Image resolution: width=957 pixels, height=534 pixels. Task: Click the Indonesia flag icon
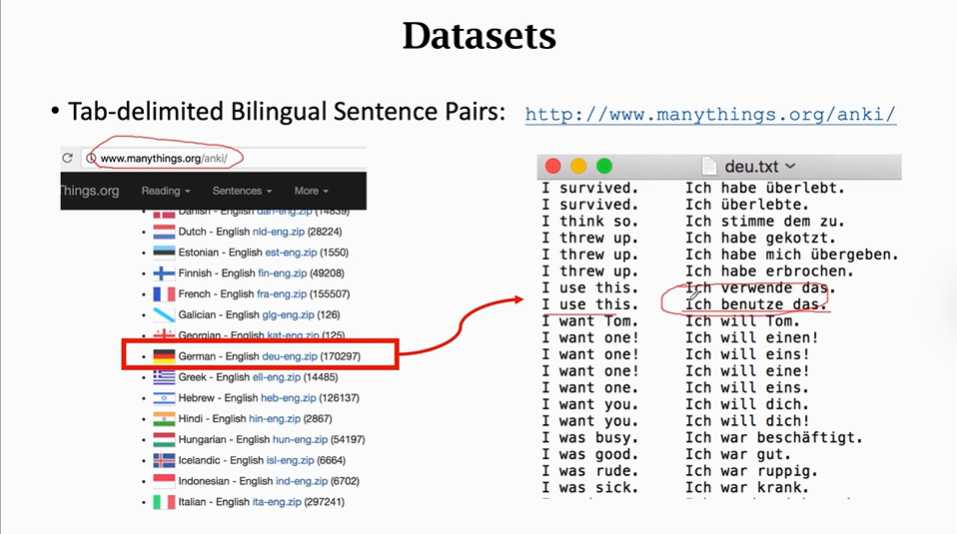tap(164, 481)
